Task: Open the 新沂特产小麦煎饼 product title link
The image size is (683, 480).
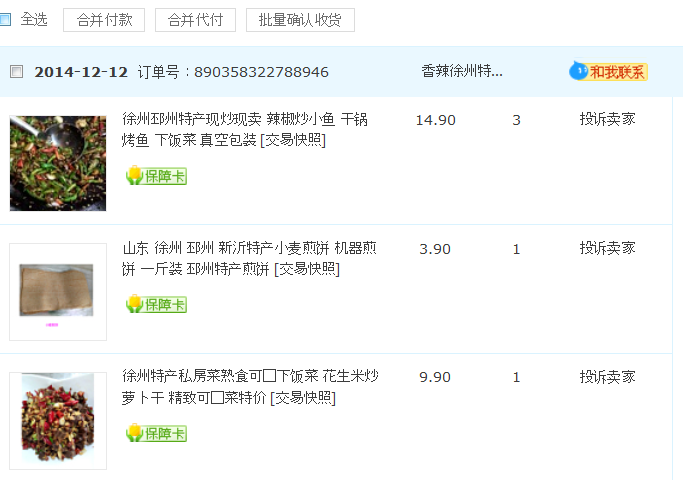Action: click(x=249, y=258)
